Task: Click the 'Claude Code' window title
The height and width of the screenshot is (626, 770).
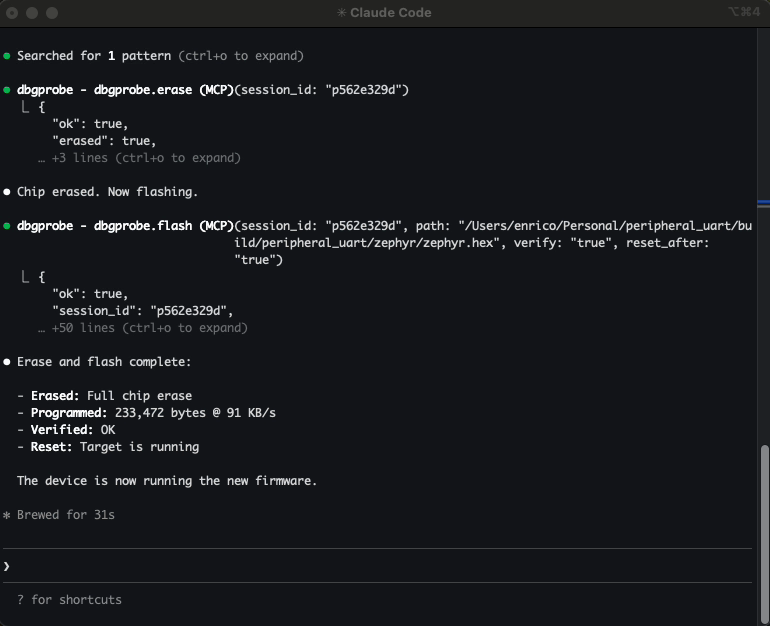Action: tap(390, 13)
